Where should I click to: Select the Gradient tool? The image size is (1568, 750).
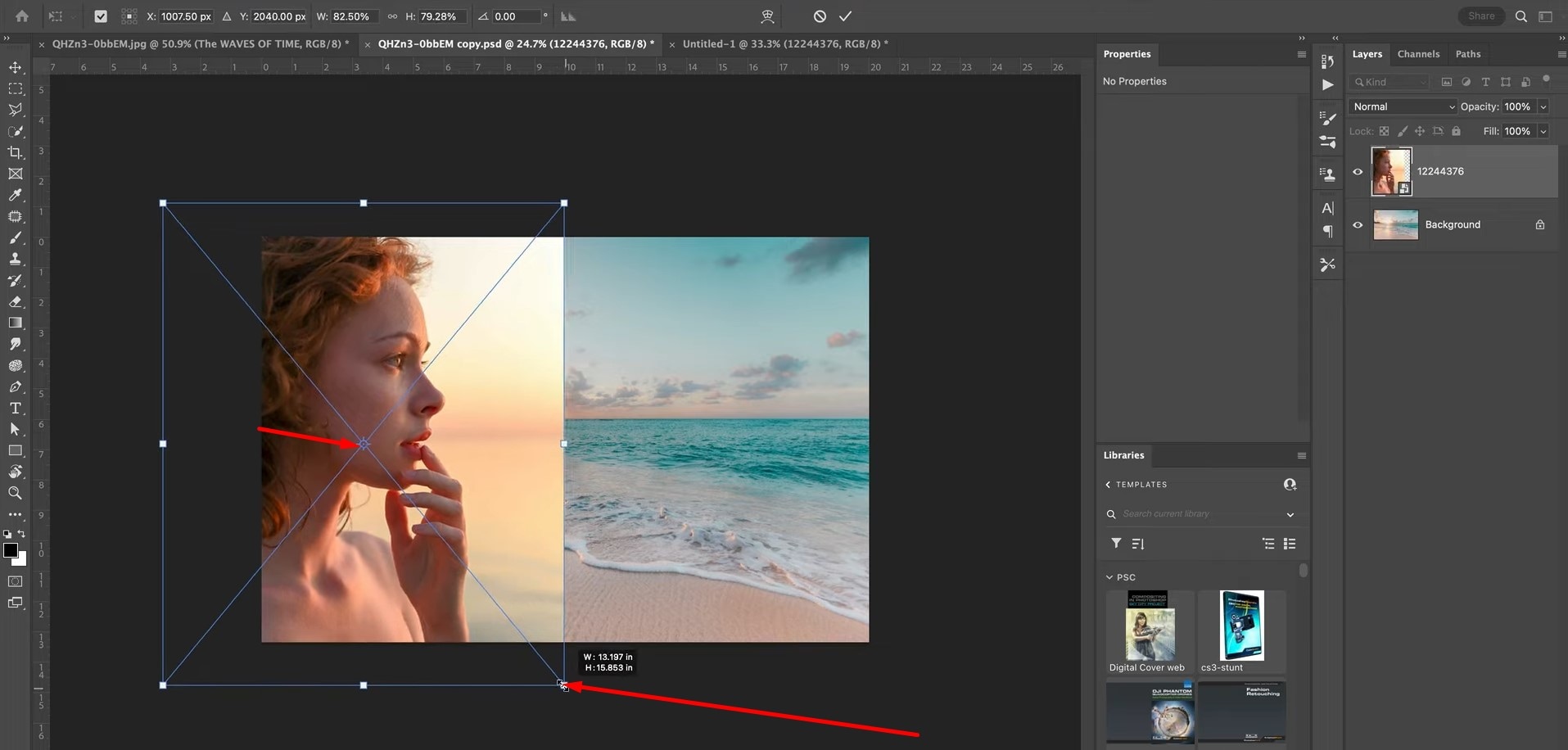click(16, 323)
